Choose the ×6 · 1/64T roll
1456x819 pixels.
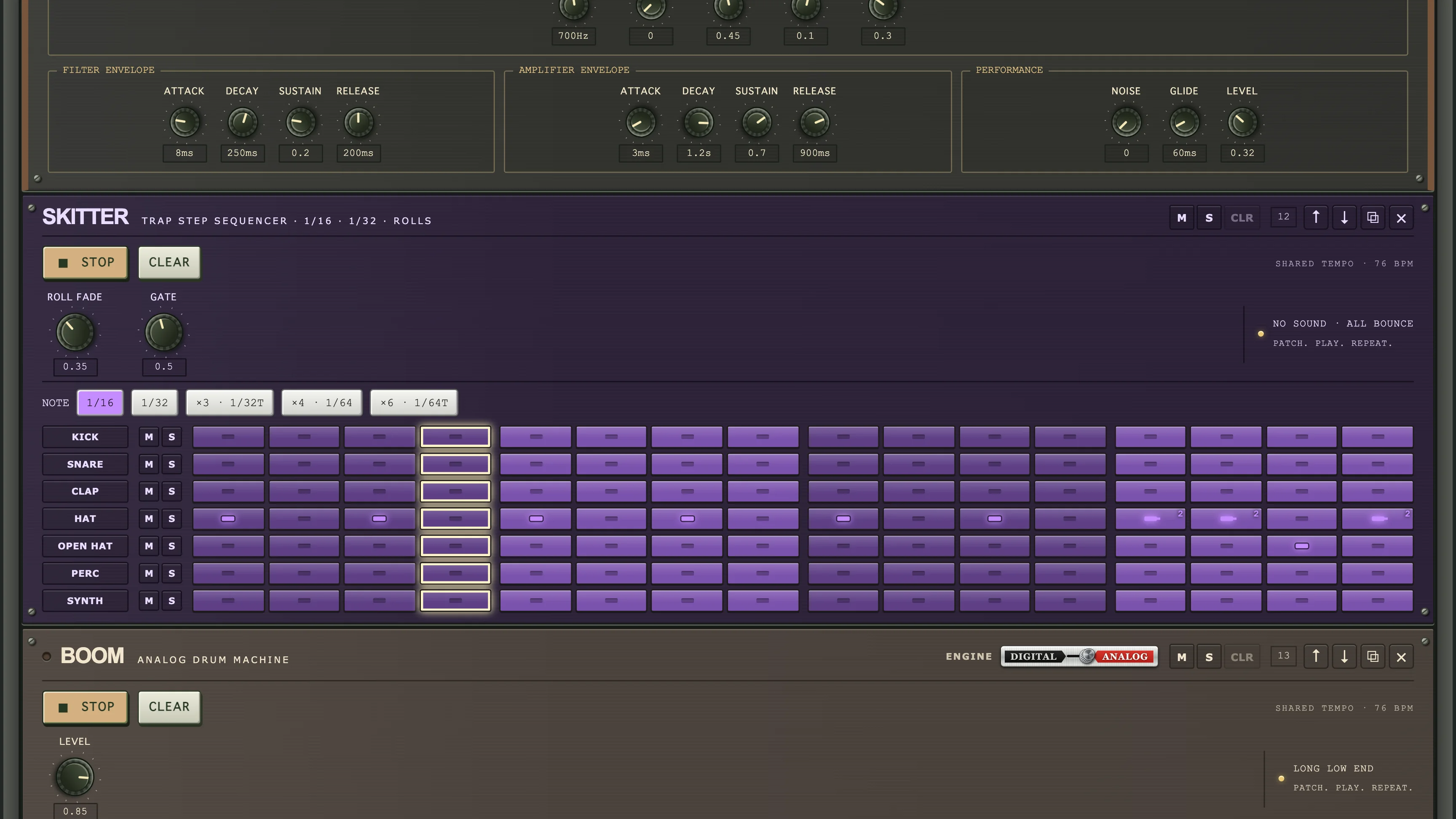click(414, 403)
